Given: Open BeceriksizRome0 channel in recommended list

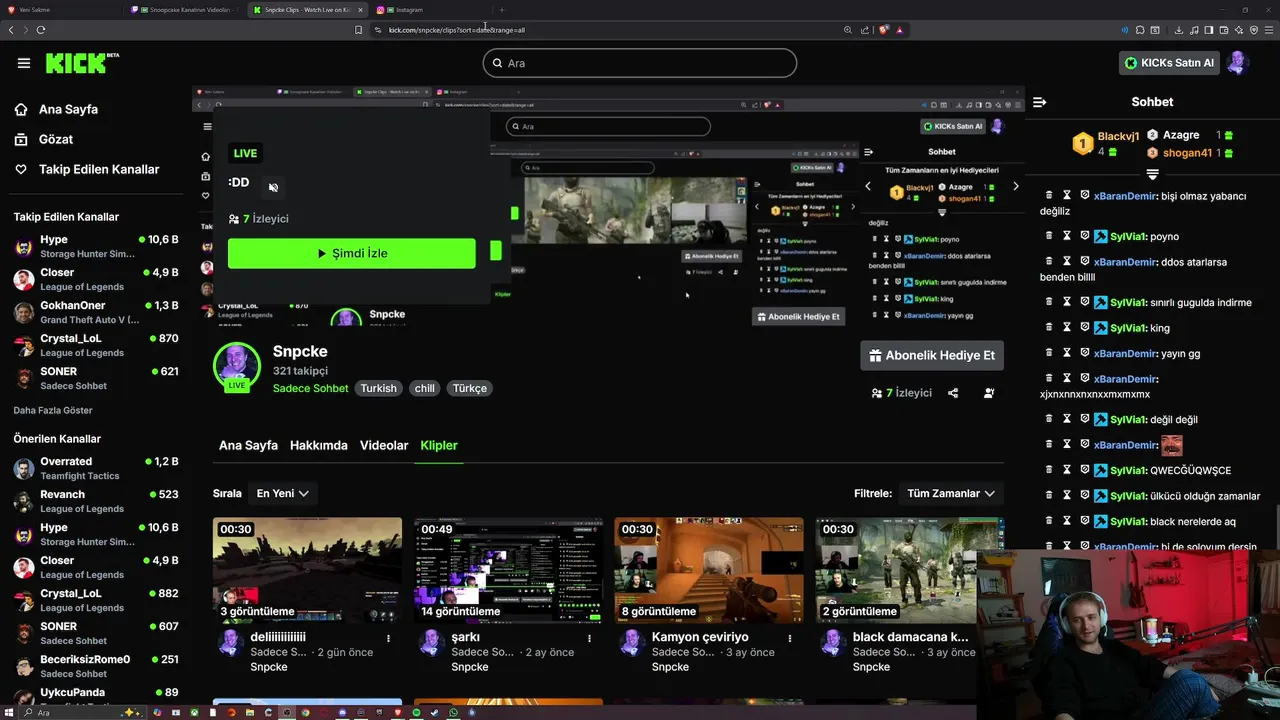Looking at the screenshot, I should [96, 666].
